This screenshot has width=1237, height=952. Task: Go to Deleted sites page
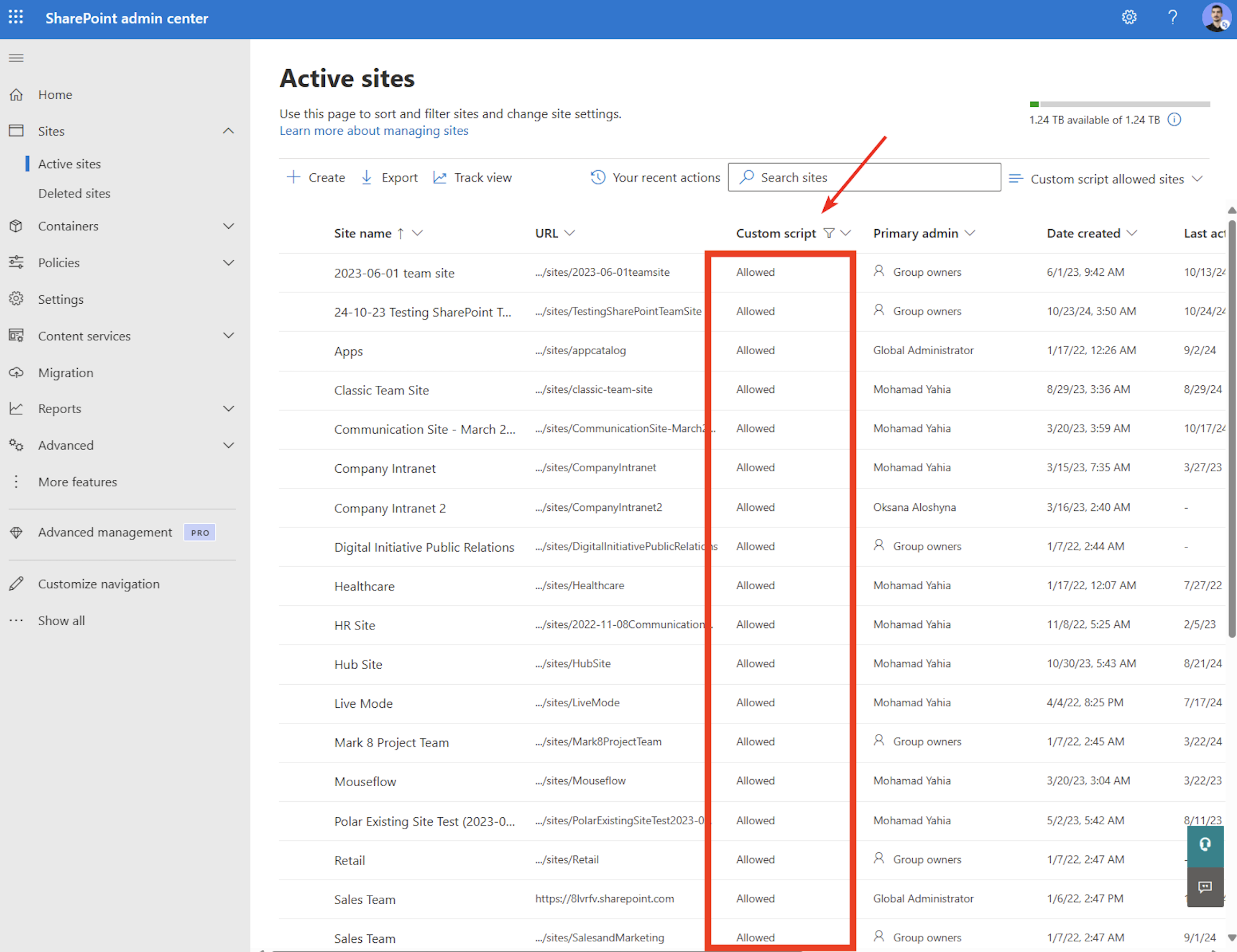74,194
